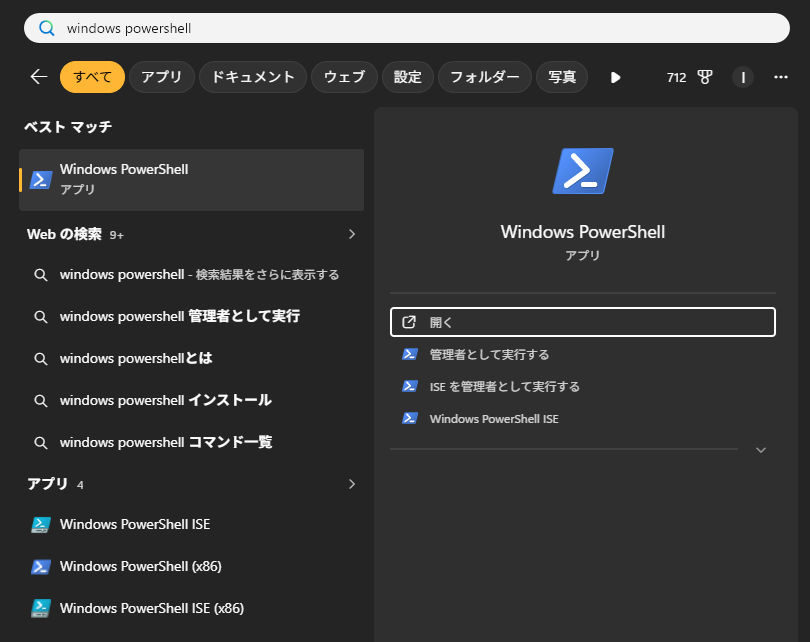Switch to the 写真 filter tab
The image size is (810, 642).
point(562,77)
